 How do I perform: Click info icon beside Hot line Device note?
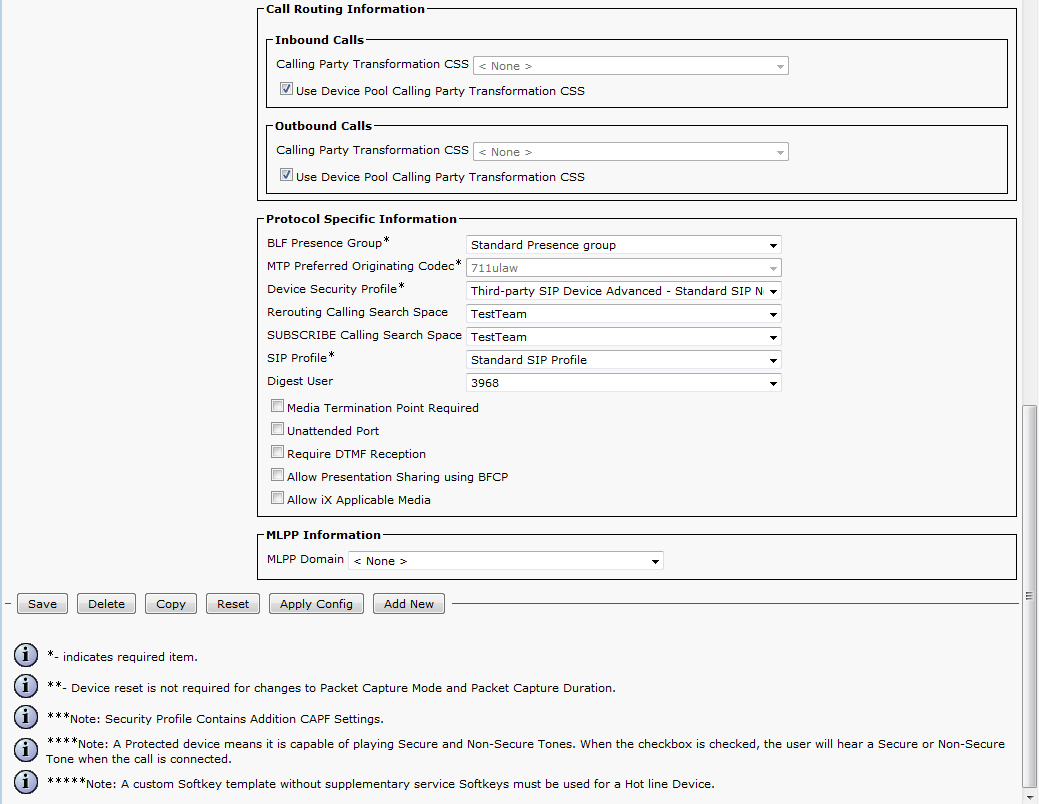[26, 783]
